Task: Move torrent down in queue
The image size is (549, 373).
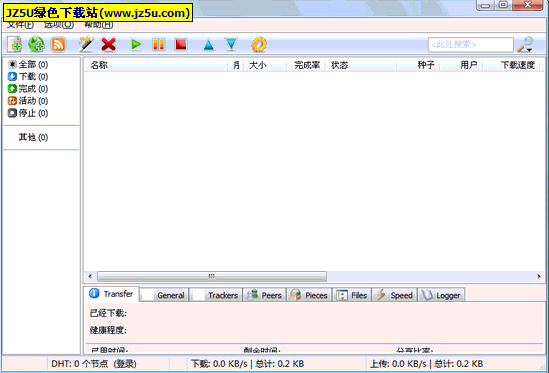Action: click(231, 44)
